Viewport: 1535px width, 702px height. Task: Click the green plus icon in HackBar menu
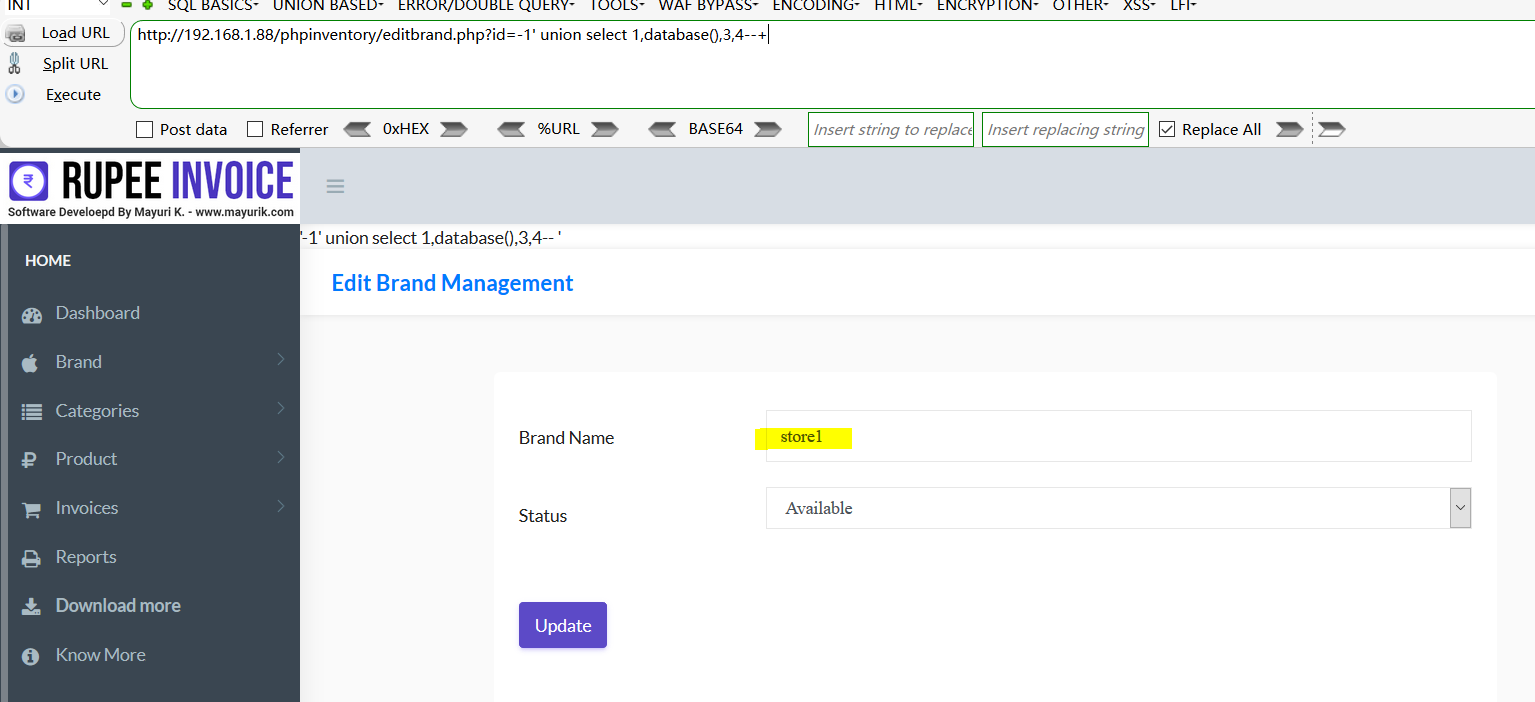148,5
